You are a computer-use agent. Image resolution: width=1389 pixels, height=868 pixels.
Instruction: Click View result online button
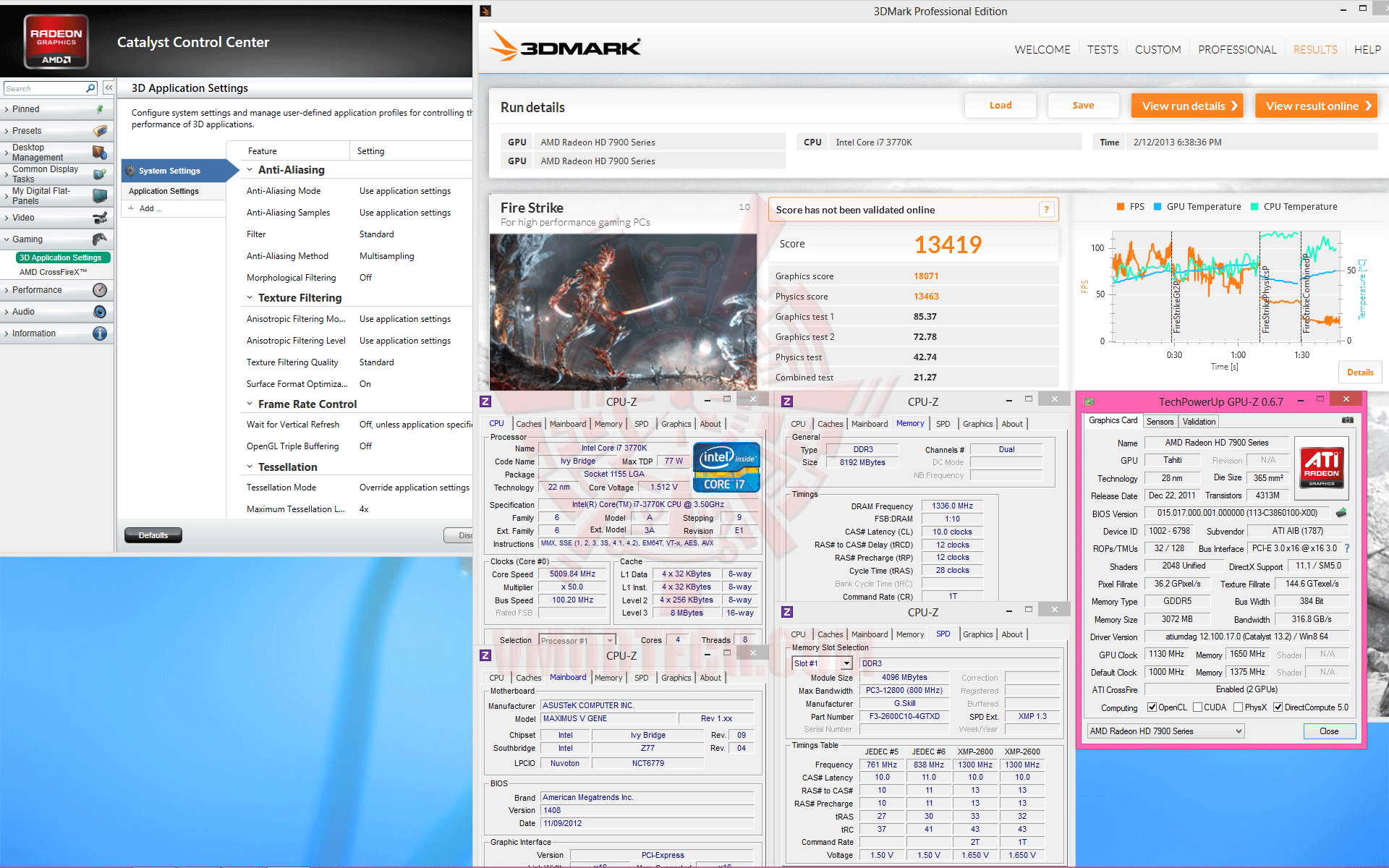point(1317,106)
